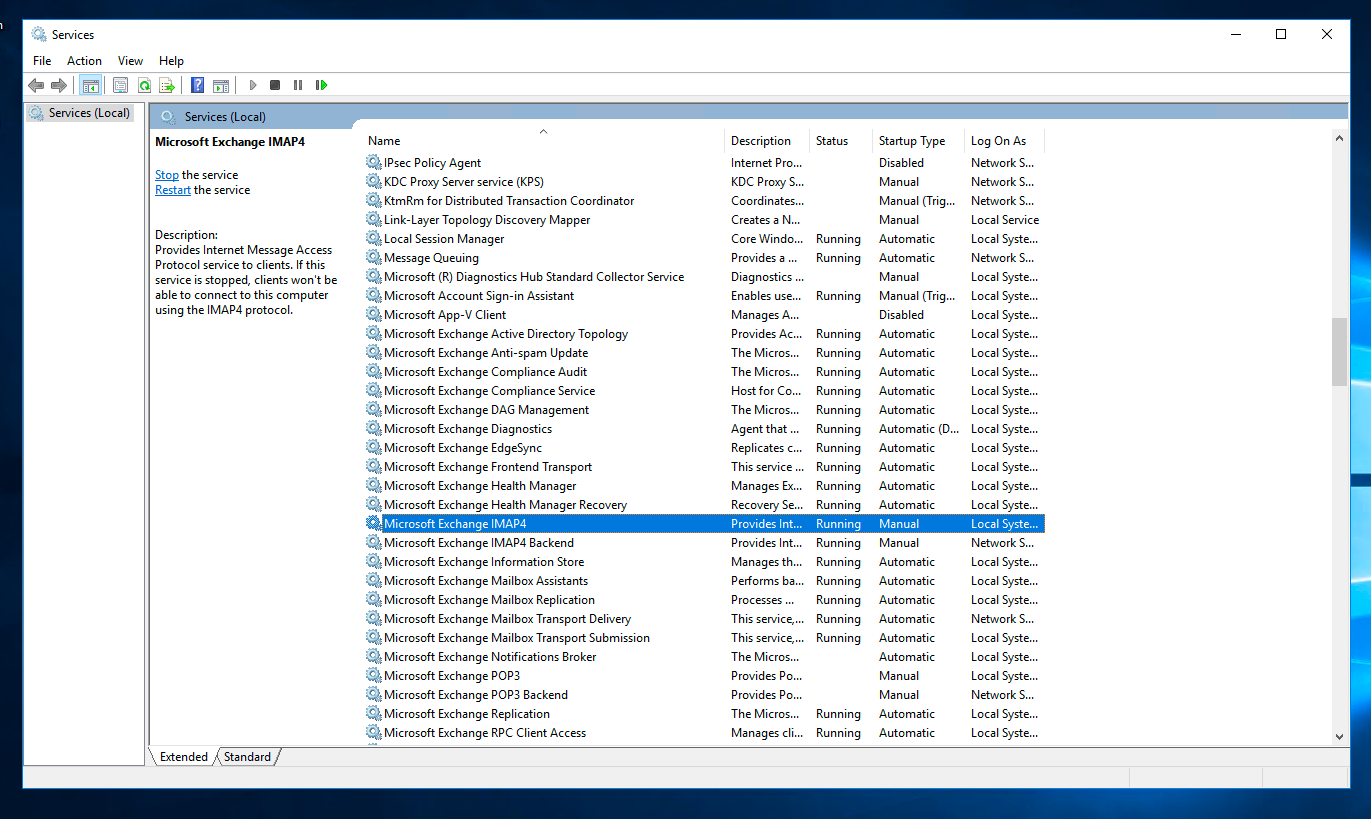This screenshot has height=819, width=1371.
Task: Open Properties via toolbar icon
Action: [120, 85]
